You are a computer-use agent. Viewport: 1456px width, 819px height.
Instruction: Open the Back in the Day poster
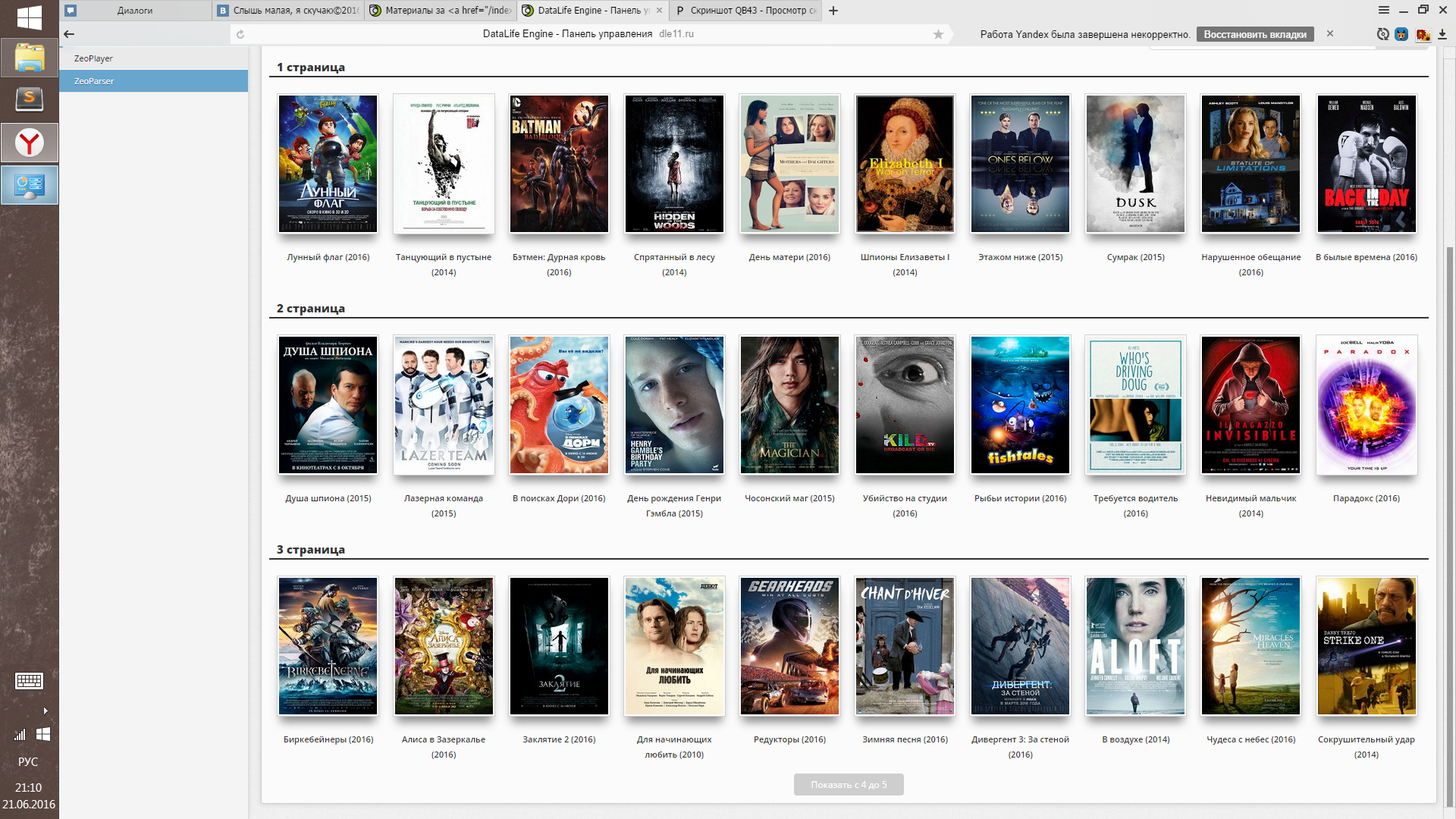[x=1367, y=164]
